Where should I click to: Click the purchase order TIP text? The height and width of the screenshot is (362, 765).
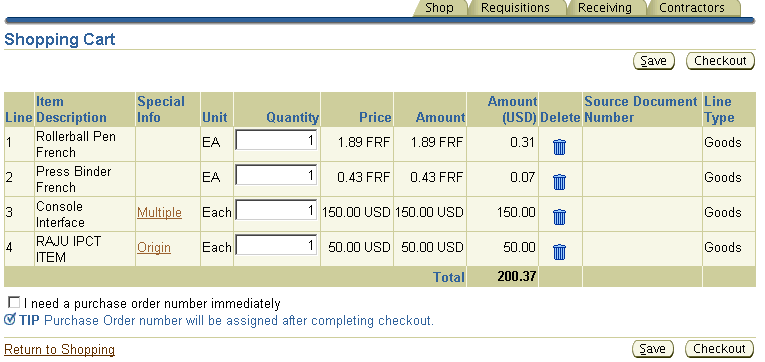239,321
